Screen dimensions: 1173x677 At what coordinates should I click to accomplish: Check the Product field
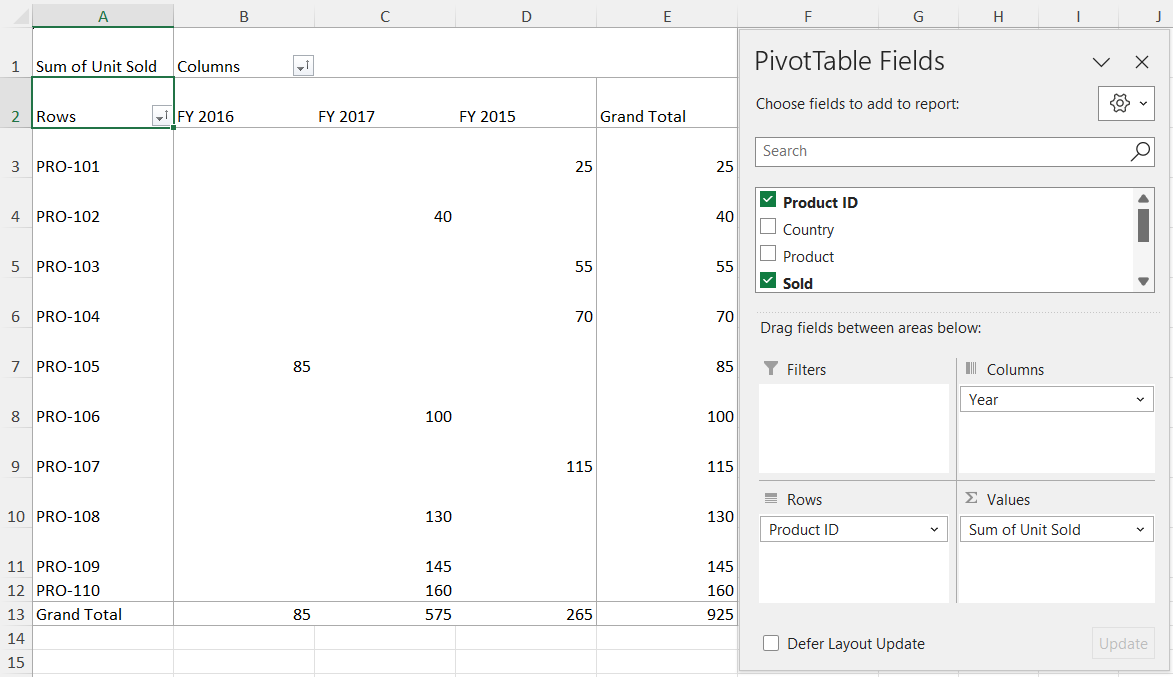click(x=768, y=255)
